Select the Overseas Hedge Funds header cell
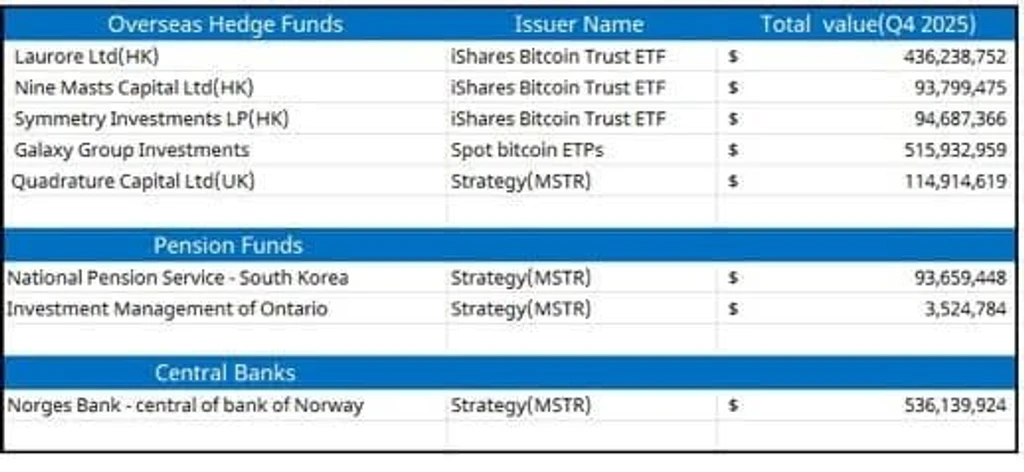The width and height of the screenshot is (1024, 472). click(225, 24)
